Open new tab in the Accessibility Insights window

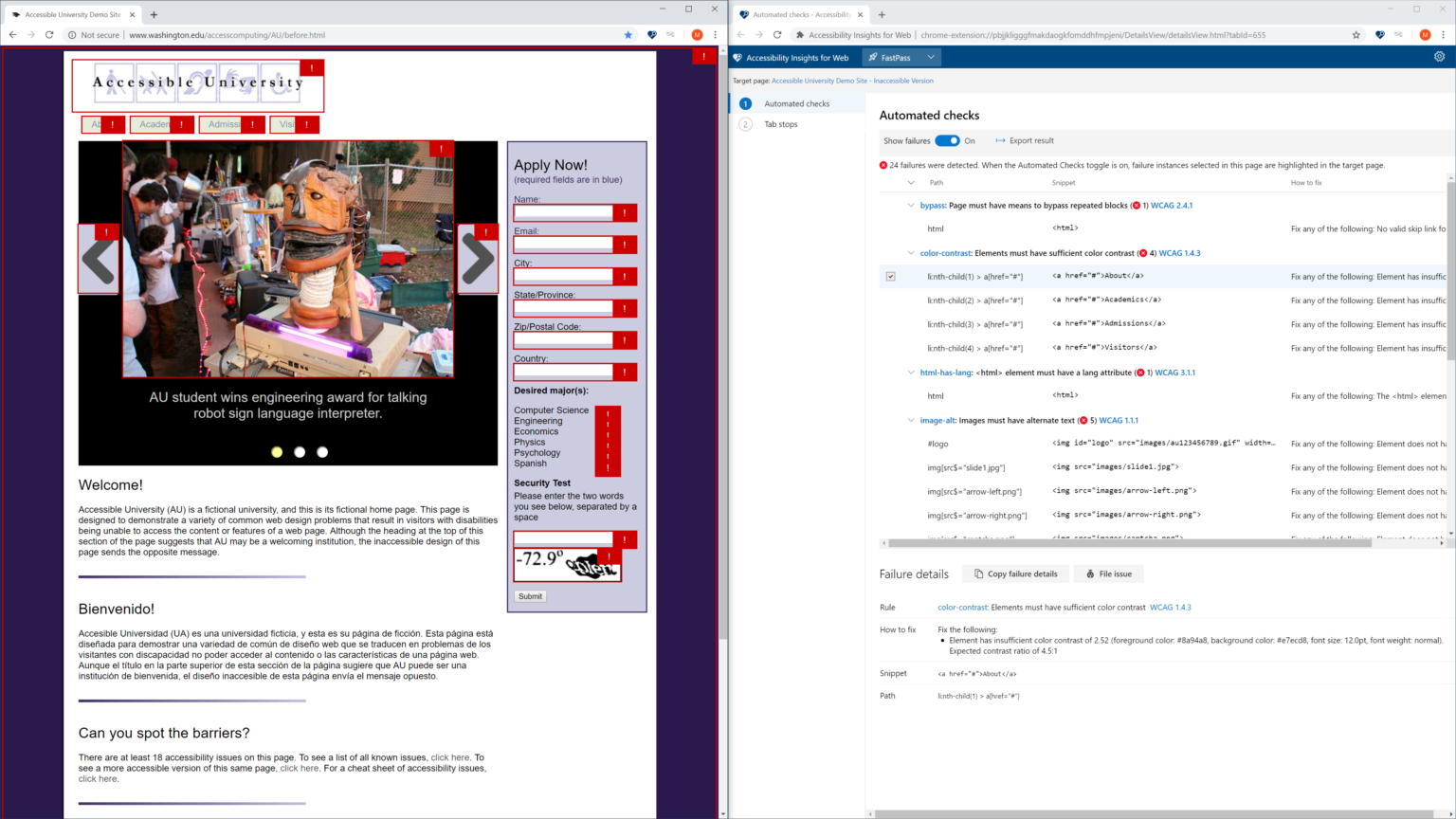pos(882,14)
